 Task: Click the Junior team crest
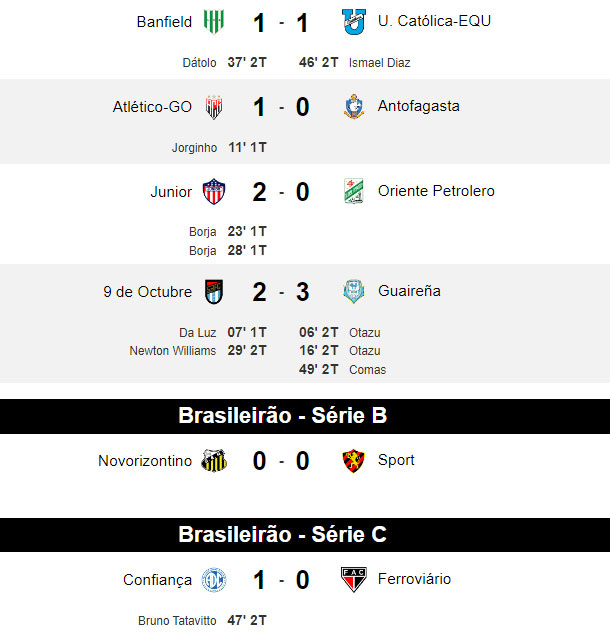point(214,191)
